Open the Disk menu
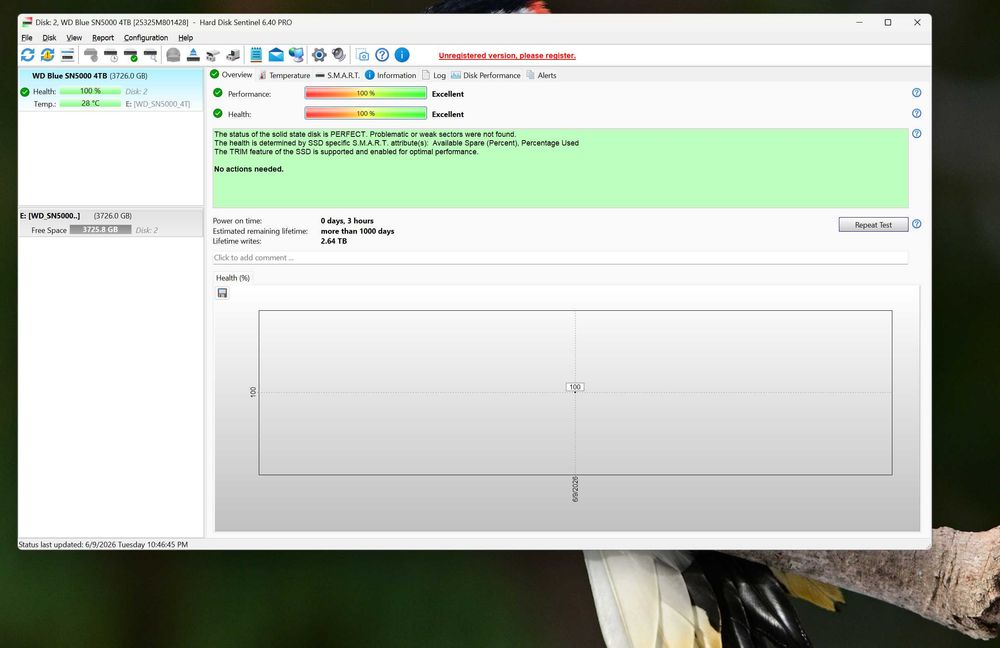 coord(49,38)
